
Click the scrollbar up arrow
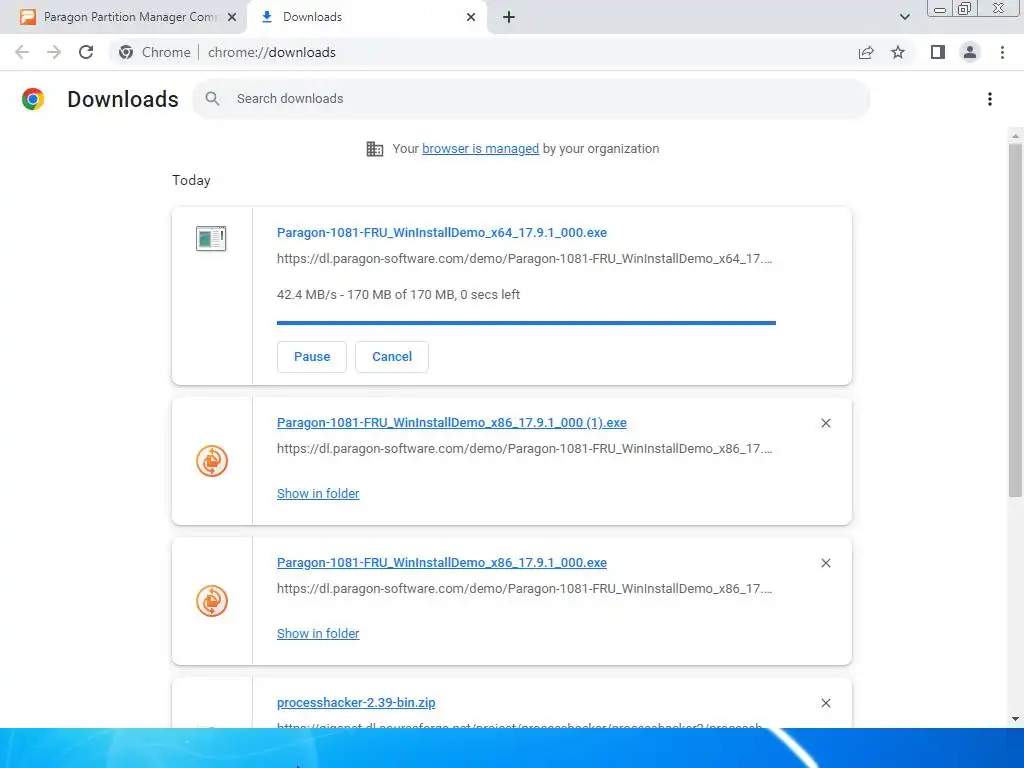(x=1015, y=136)
